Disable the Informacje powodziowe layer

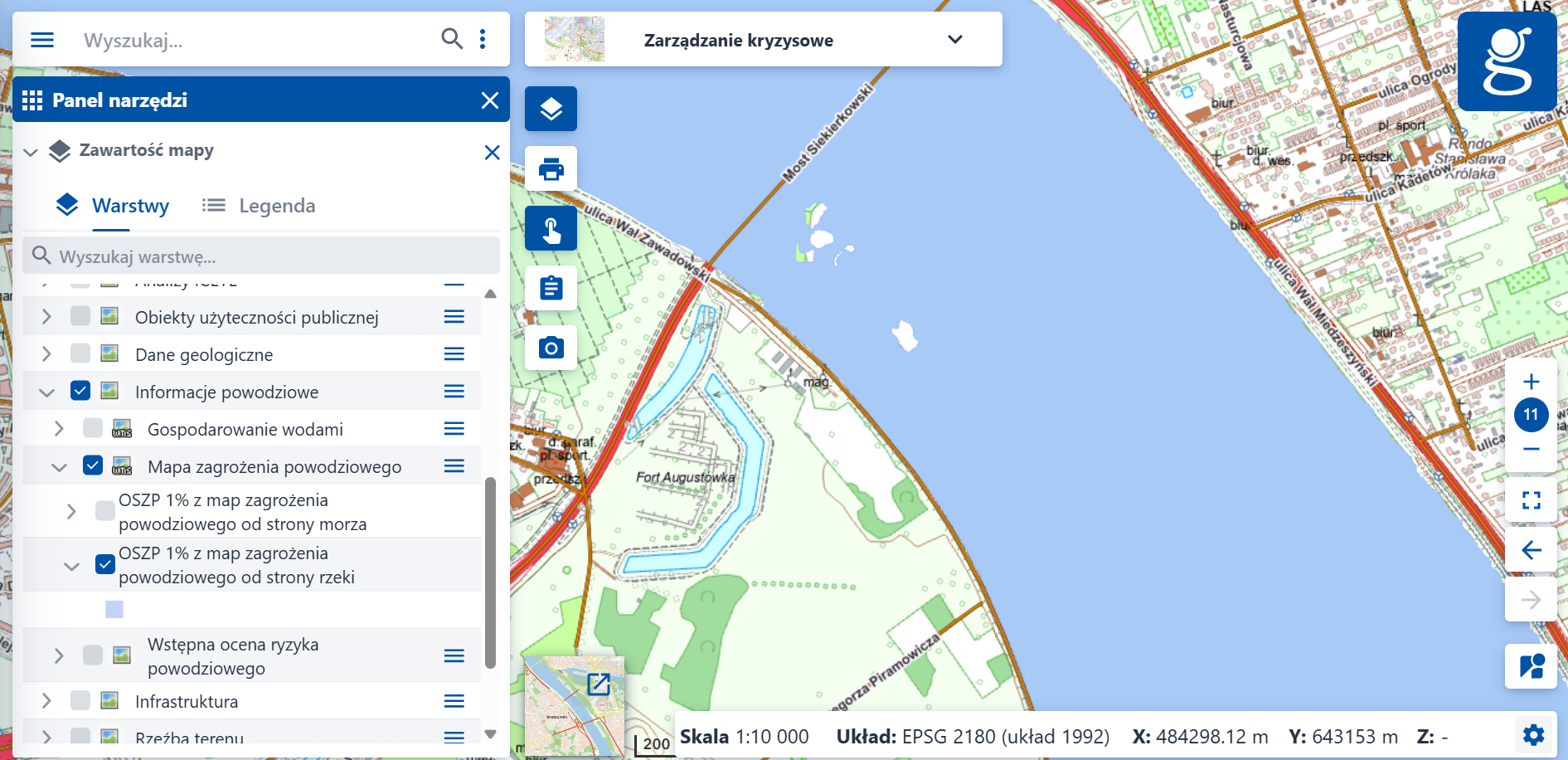tap(80, 390)
